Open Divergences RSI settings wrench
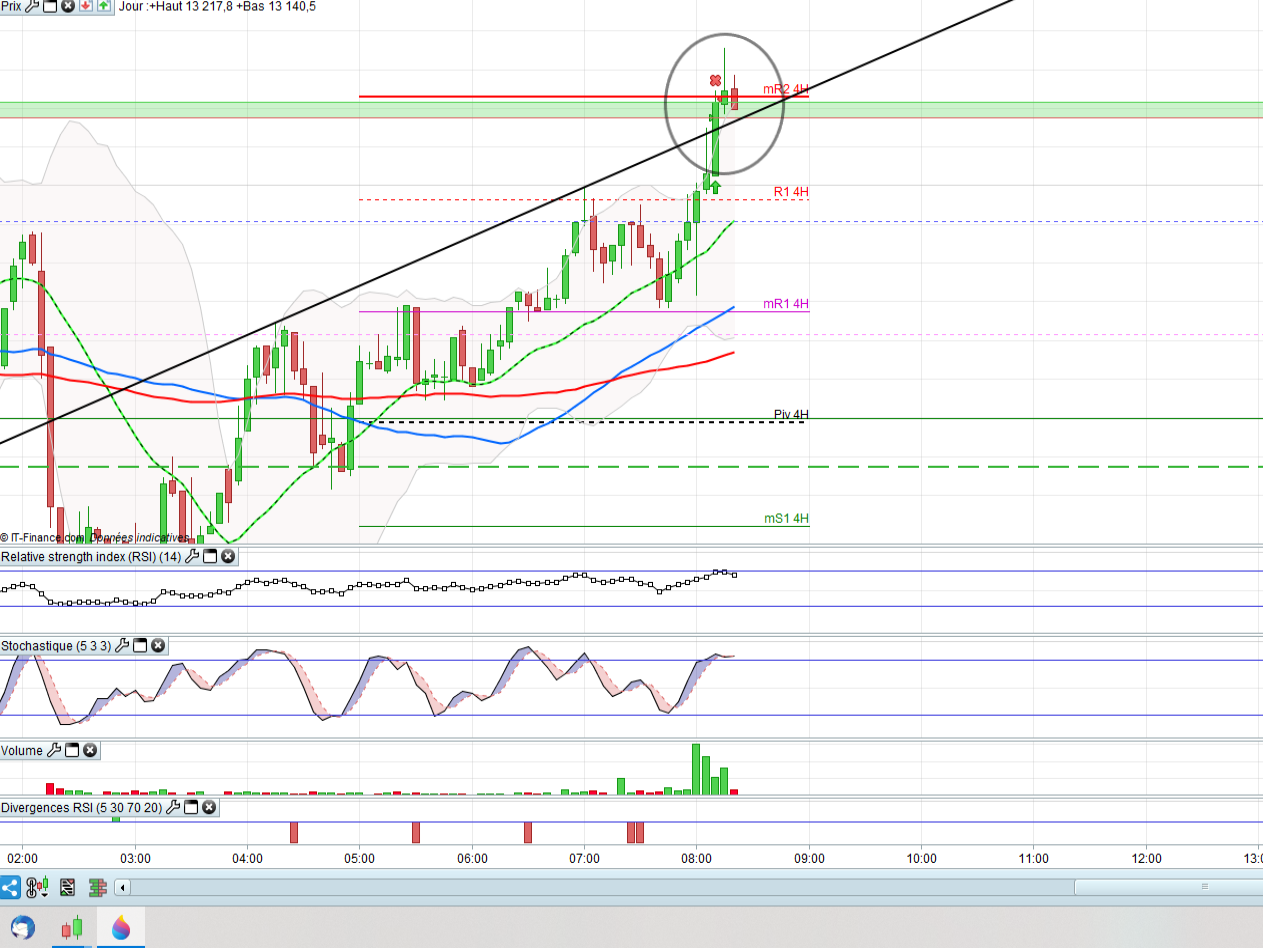 (x=174, y=807)
